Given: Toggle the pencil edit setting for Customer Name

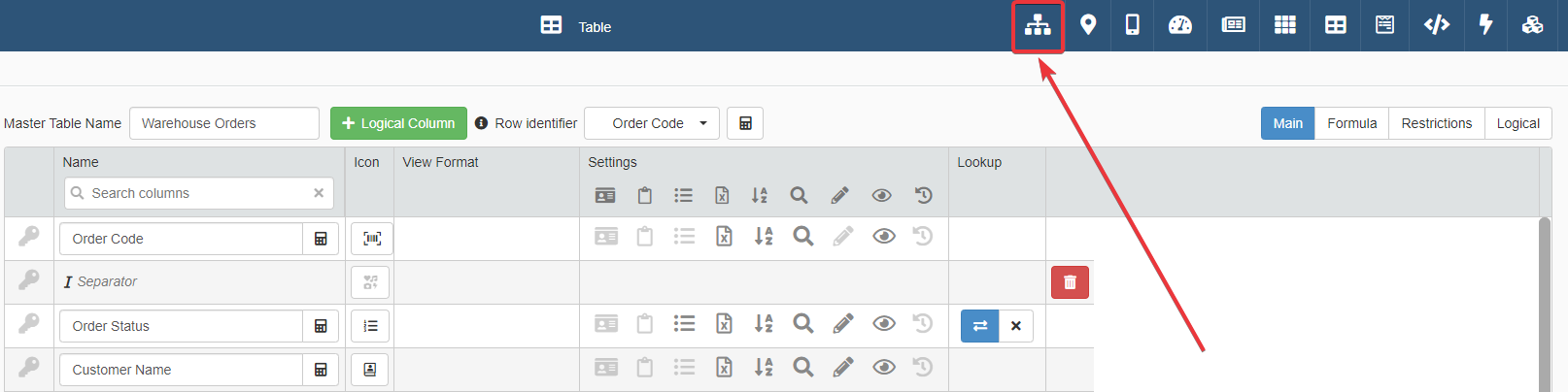Looking at the screenshot, I should (842, 368).
